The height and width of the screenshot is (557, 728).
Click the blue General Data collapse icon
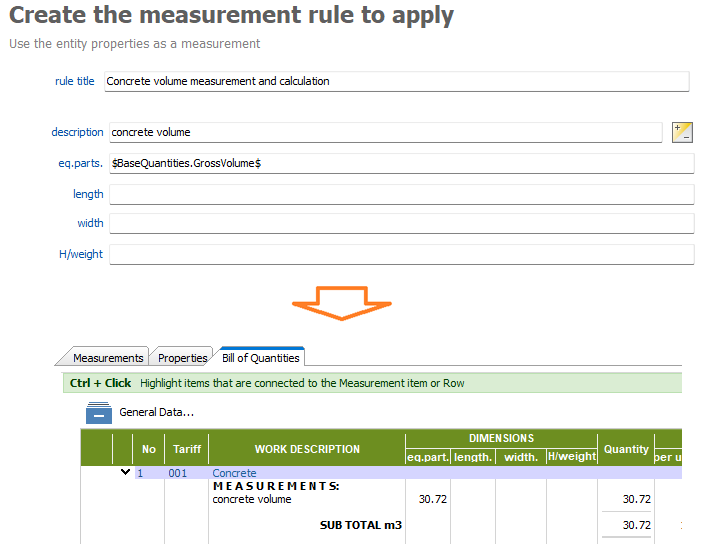tap(98, 412)
